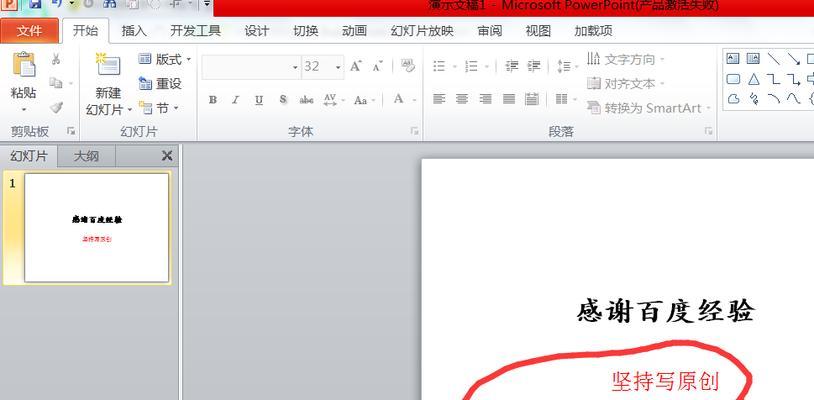The width and height of the screenshot is (814, 400).
Task: Open the Columns dropdown in paragraph group
Action: (565, 99)
